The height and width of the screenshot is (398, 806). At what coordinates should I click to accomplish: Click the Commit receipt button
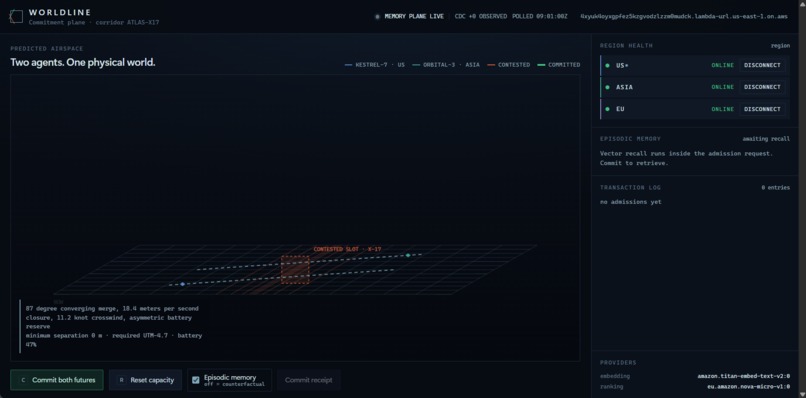pos(308,380)
